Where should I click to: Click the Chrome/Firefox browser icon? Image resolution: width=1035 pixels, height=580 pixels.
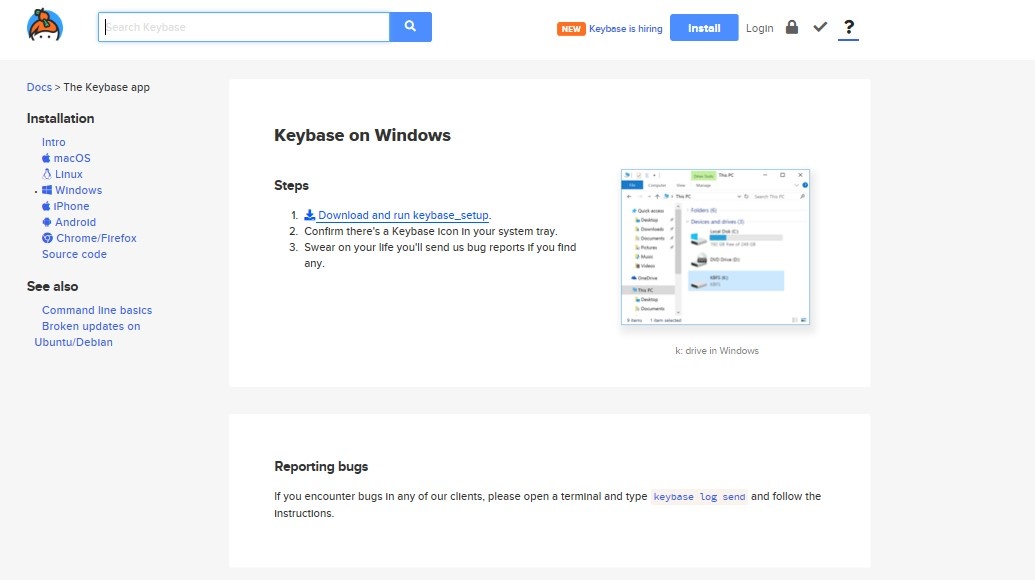click(x=46, y=238)
